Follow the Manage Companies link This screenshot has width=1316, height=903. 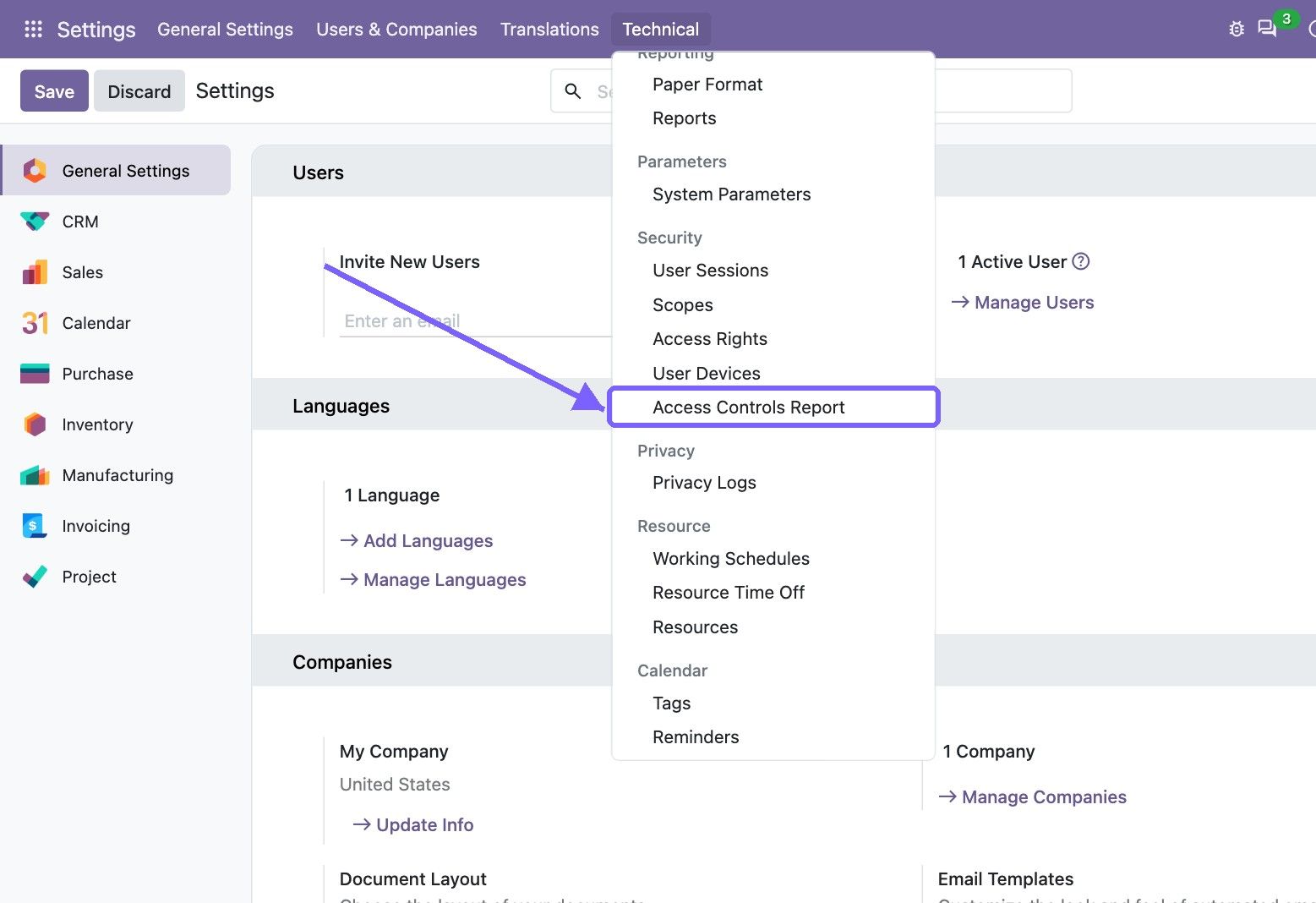click(x=1032, y=797)
